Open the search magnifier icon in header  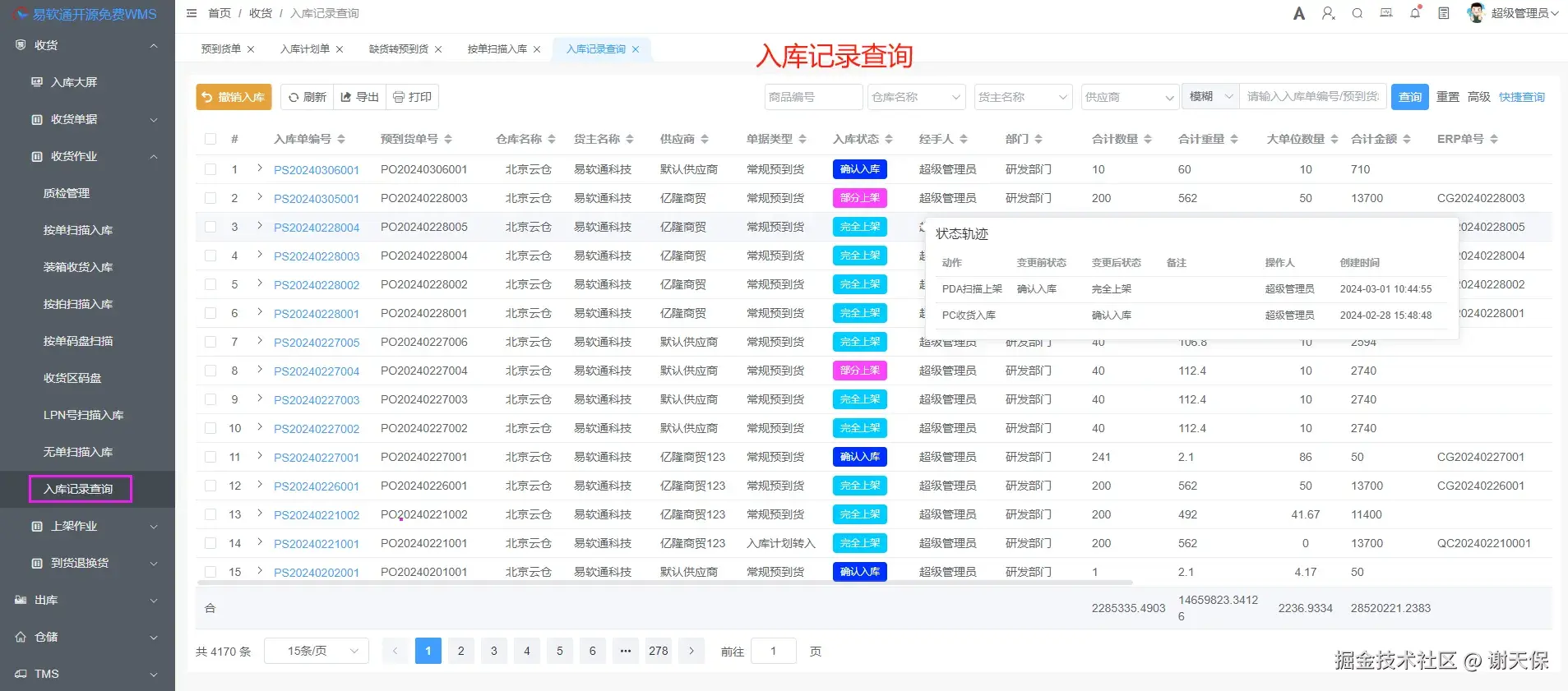tap(1358, 13)
